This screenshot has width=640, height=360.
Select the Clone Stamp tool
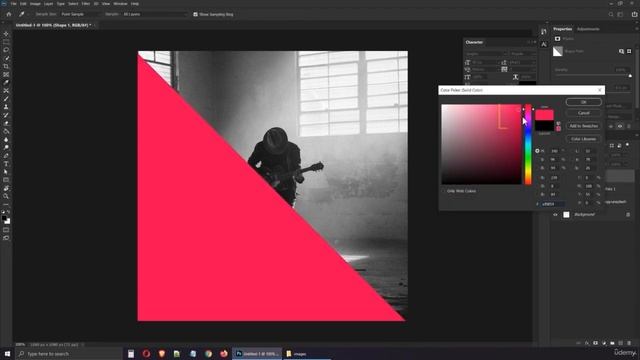(6, 107)
